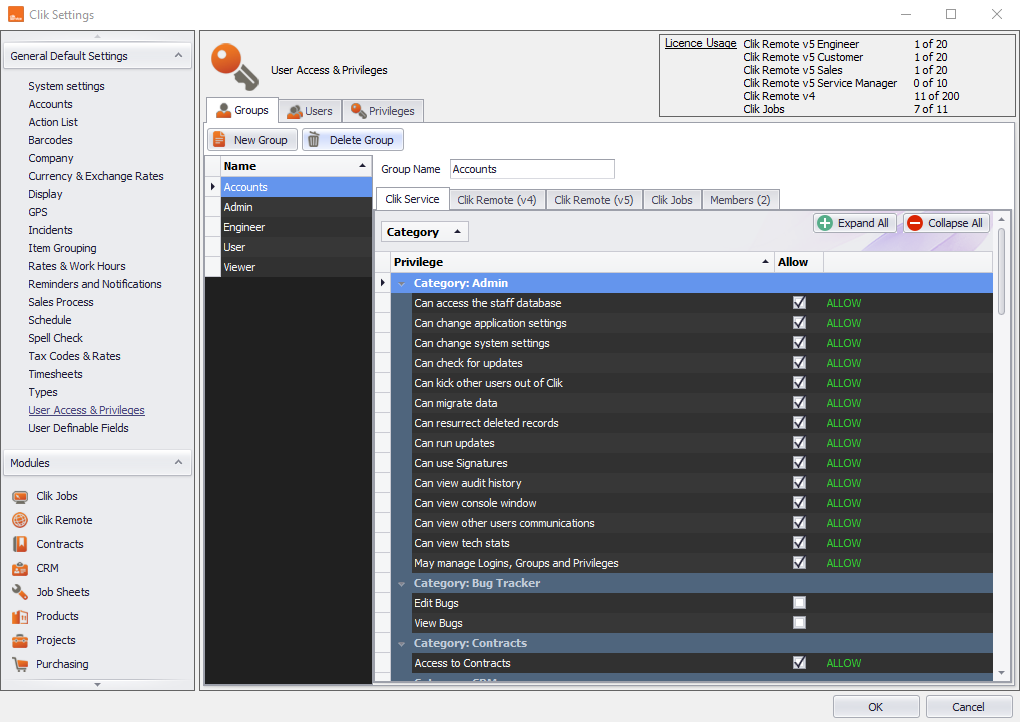Click the Cancel button
Image resolution: width=1020 pixels, height=722 pixels.
(x=969, y=707)
